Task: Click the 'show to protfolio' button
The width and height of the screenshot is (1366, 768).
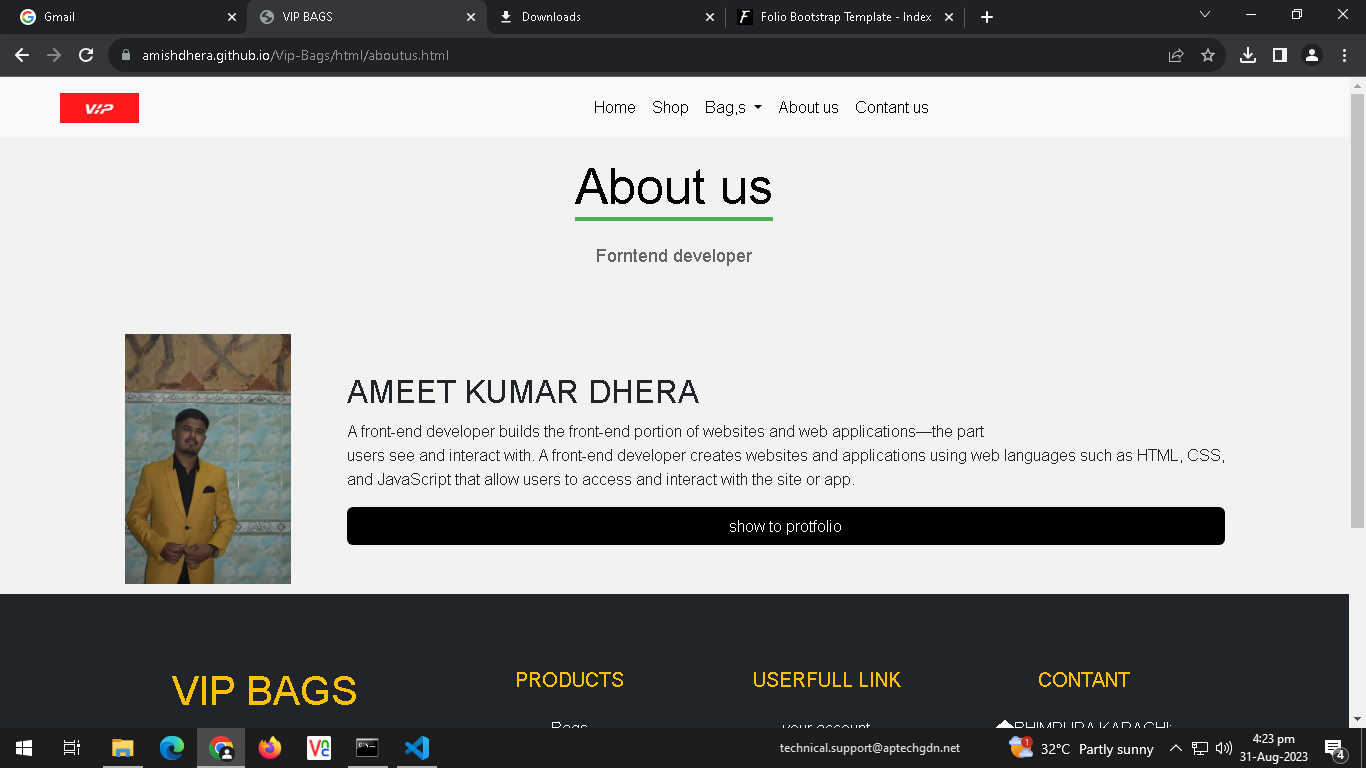Action: [785, 525]
